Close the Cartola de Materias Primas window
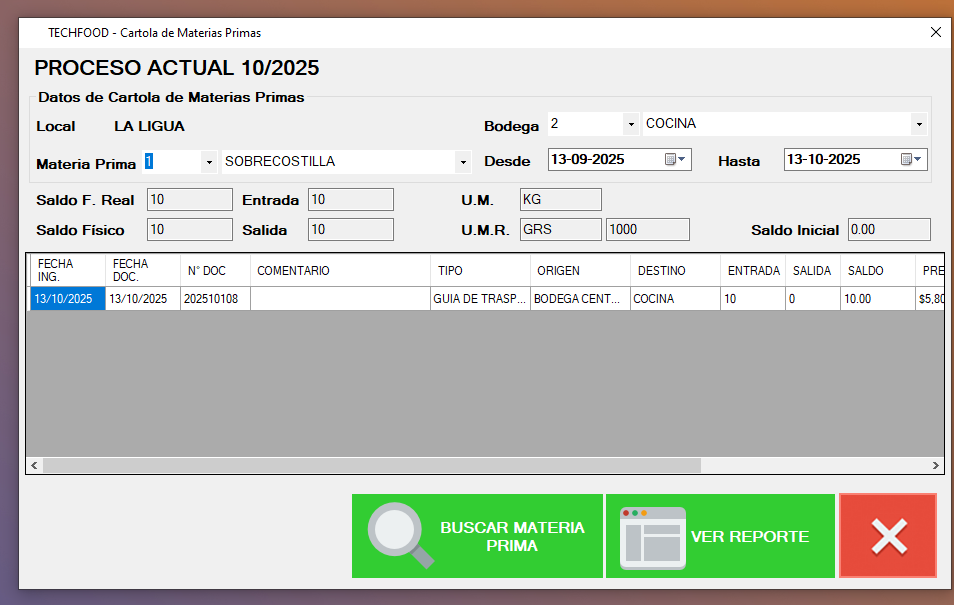 pos(935,32)
